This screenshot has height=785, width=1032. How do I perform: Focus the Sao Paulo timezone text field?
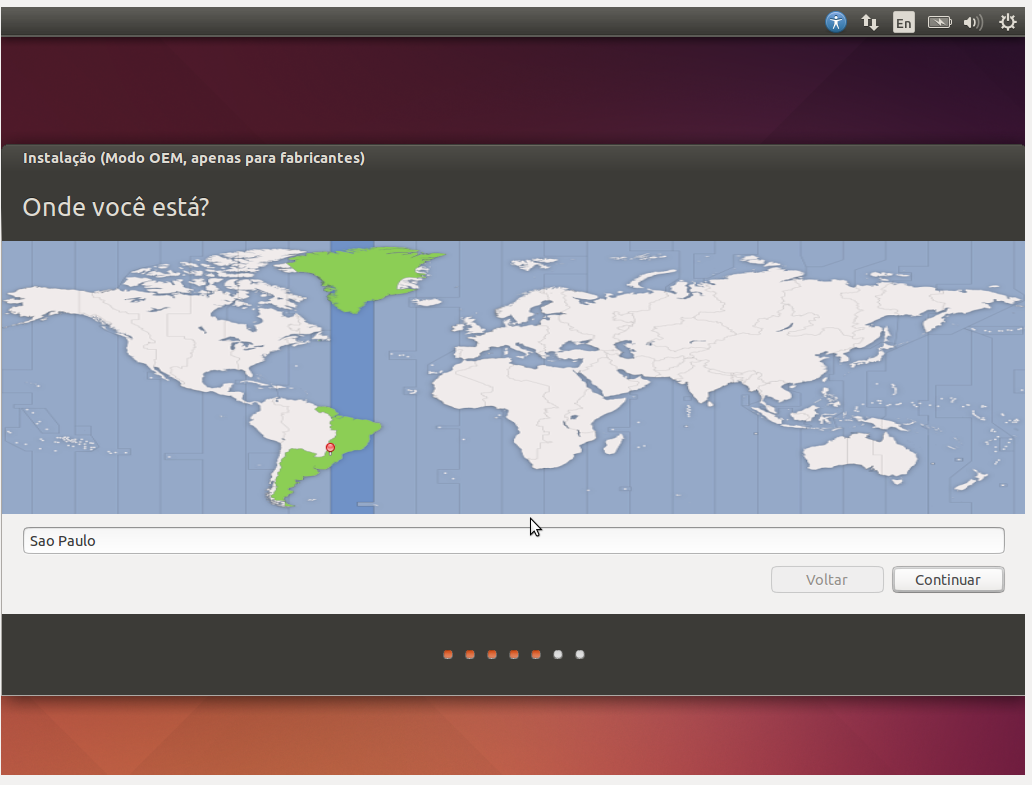coord(513,540)
